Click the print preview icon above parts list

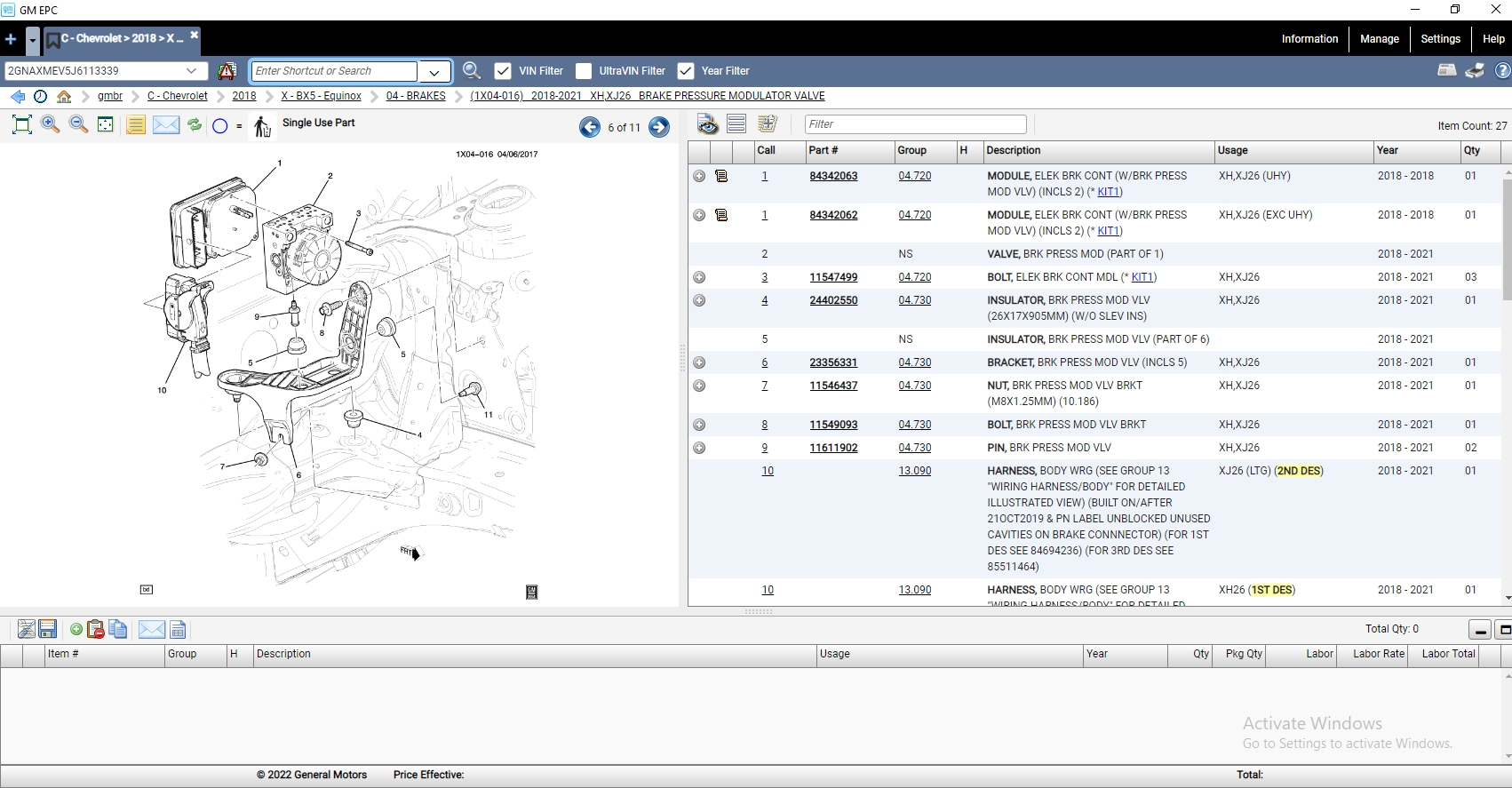(x=707, y=124)
